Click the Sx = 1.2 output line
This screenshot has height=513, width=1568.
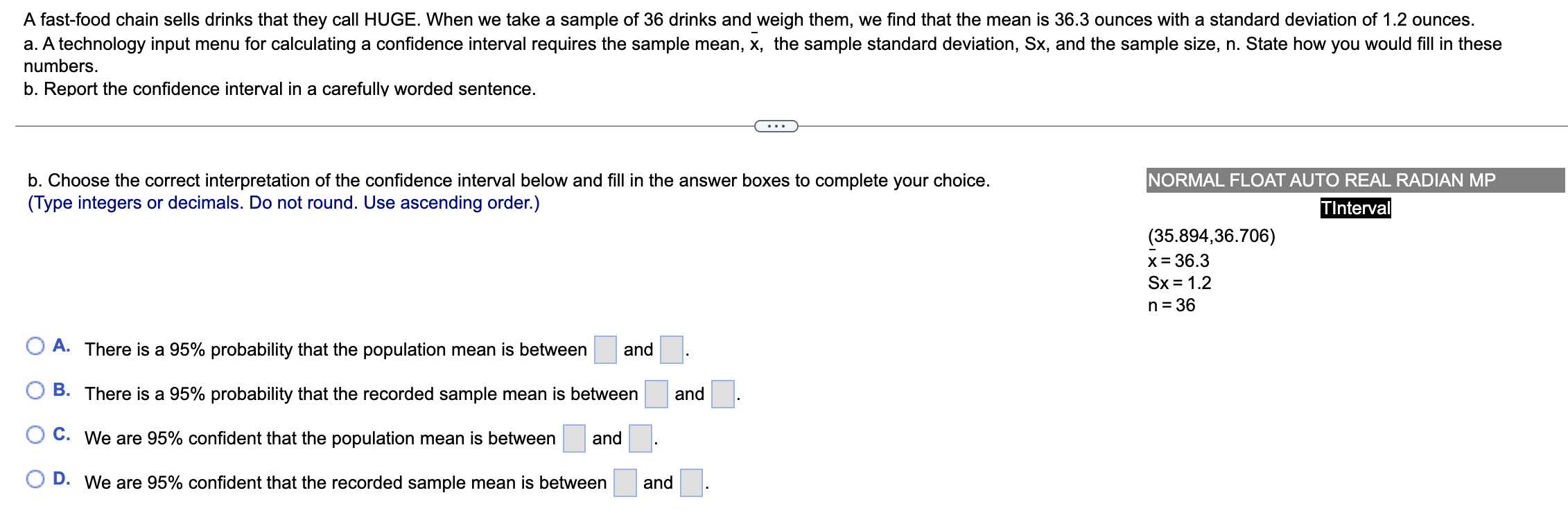click(1179, 283)
